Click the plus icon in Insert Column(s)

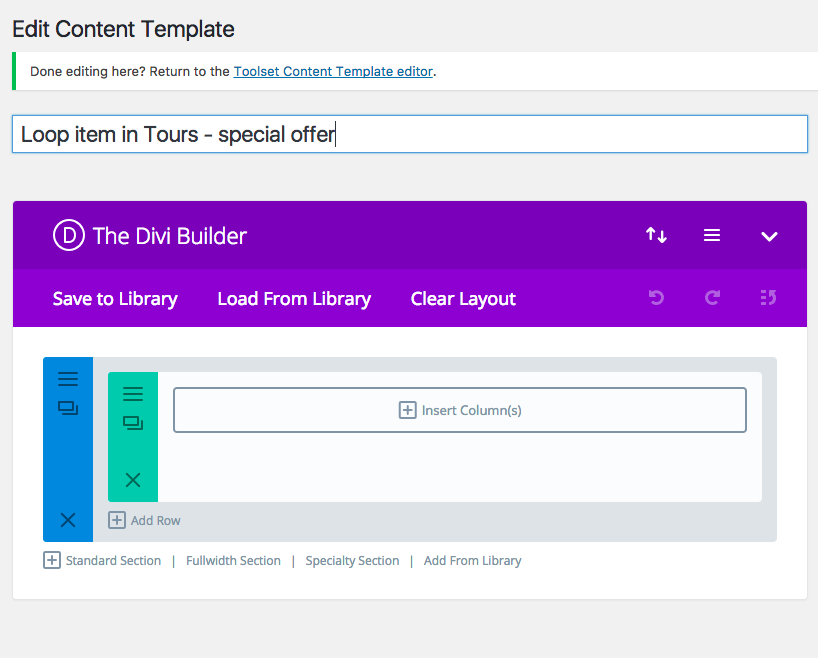(407, 410)
